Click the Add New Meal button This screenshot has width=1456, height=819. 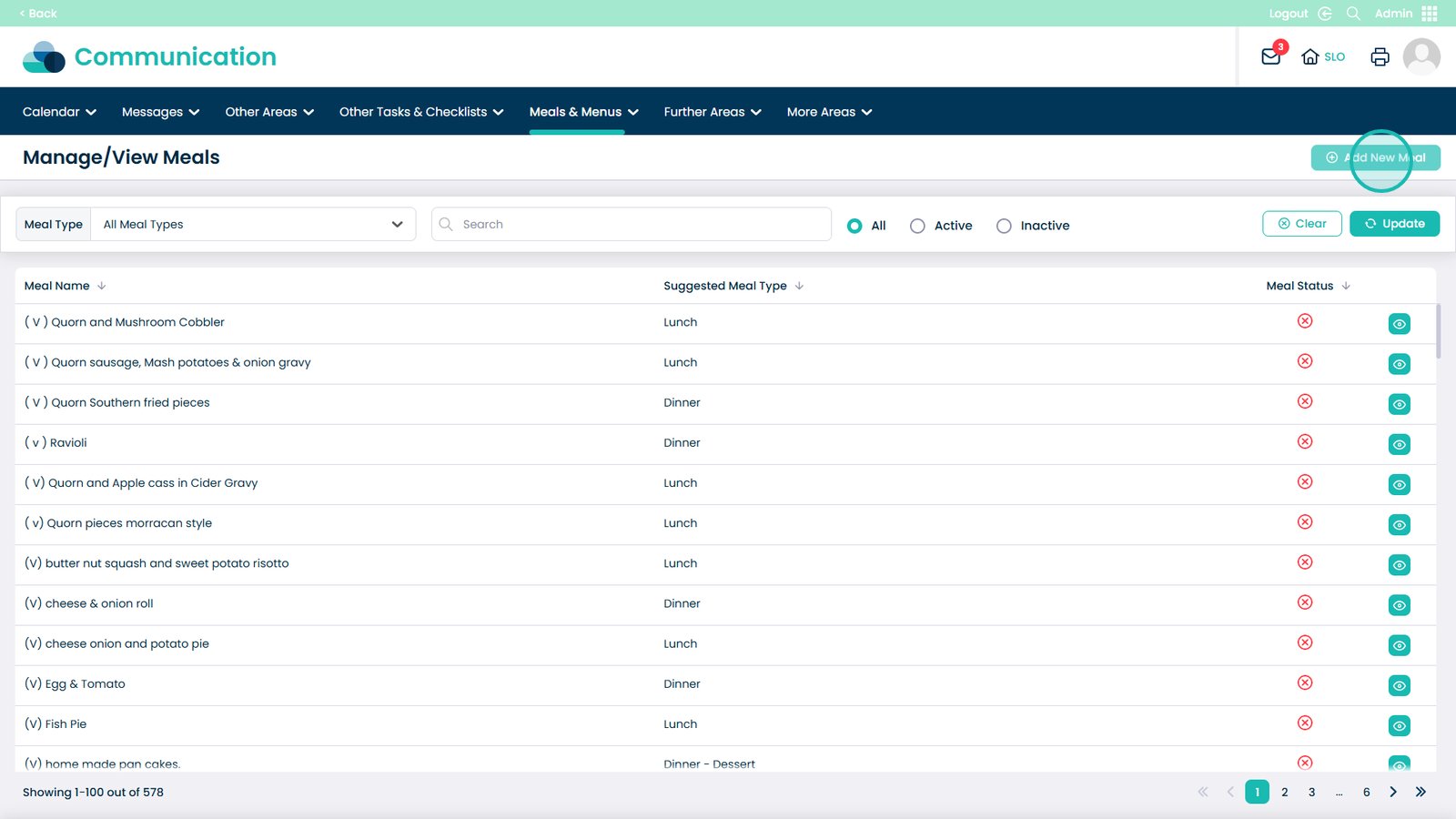(x=1375, y=157)
